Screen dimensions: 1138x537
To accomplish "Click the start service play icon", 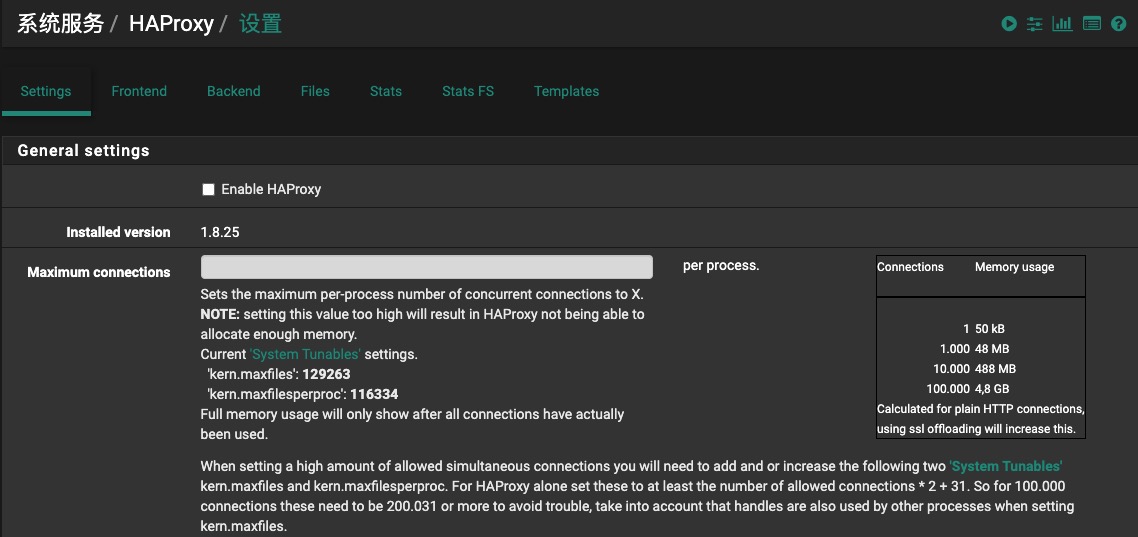I will pos(1009,24).
